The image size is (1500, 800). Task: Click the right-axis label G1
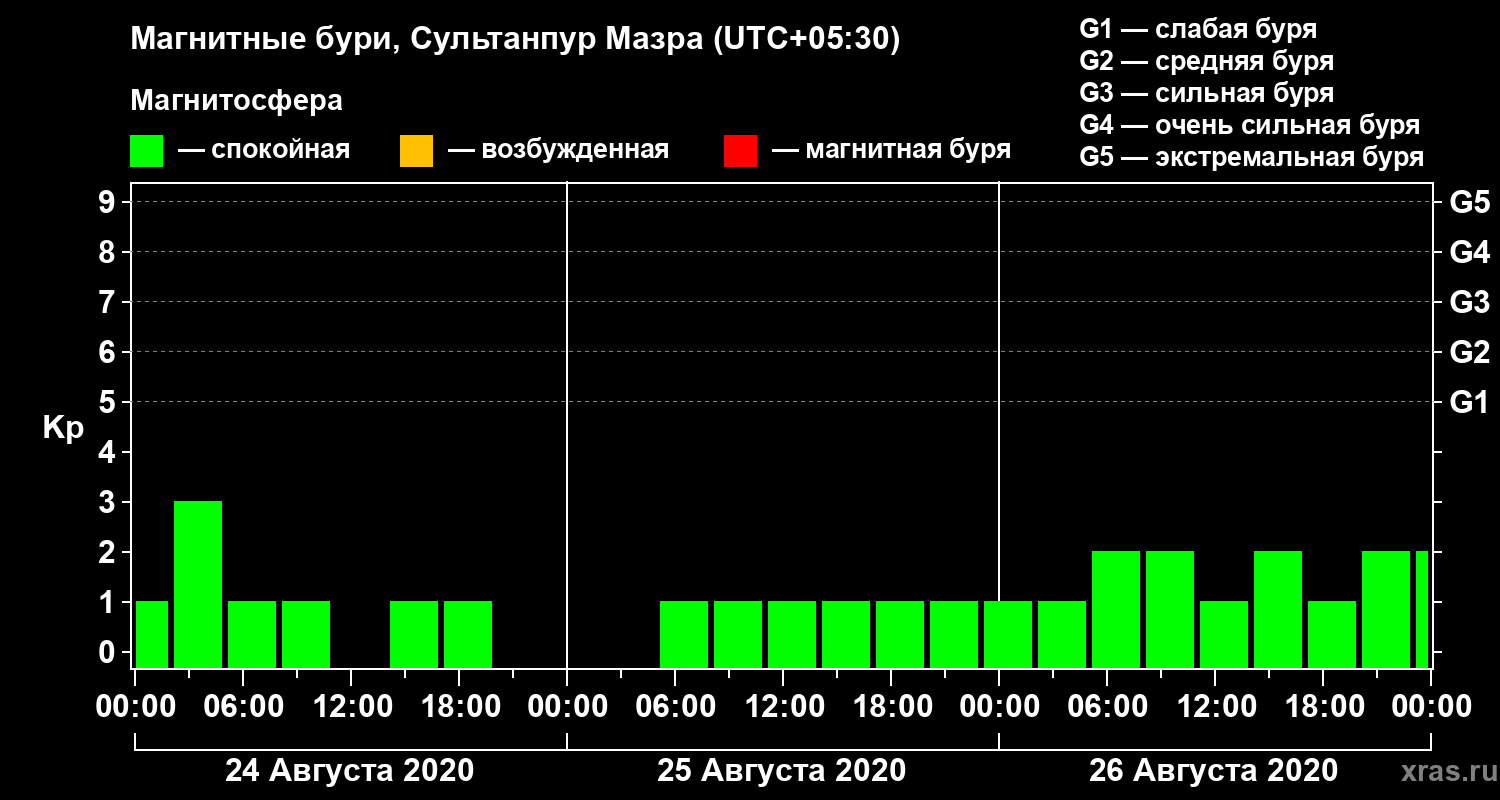tap(1469, 402)
